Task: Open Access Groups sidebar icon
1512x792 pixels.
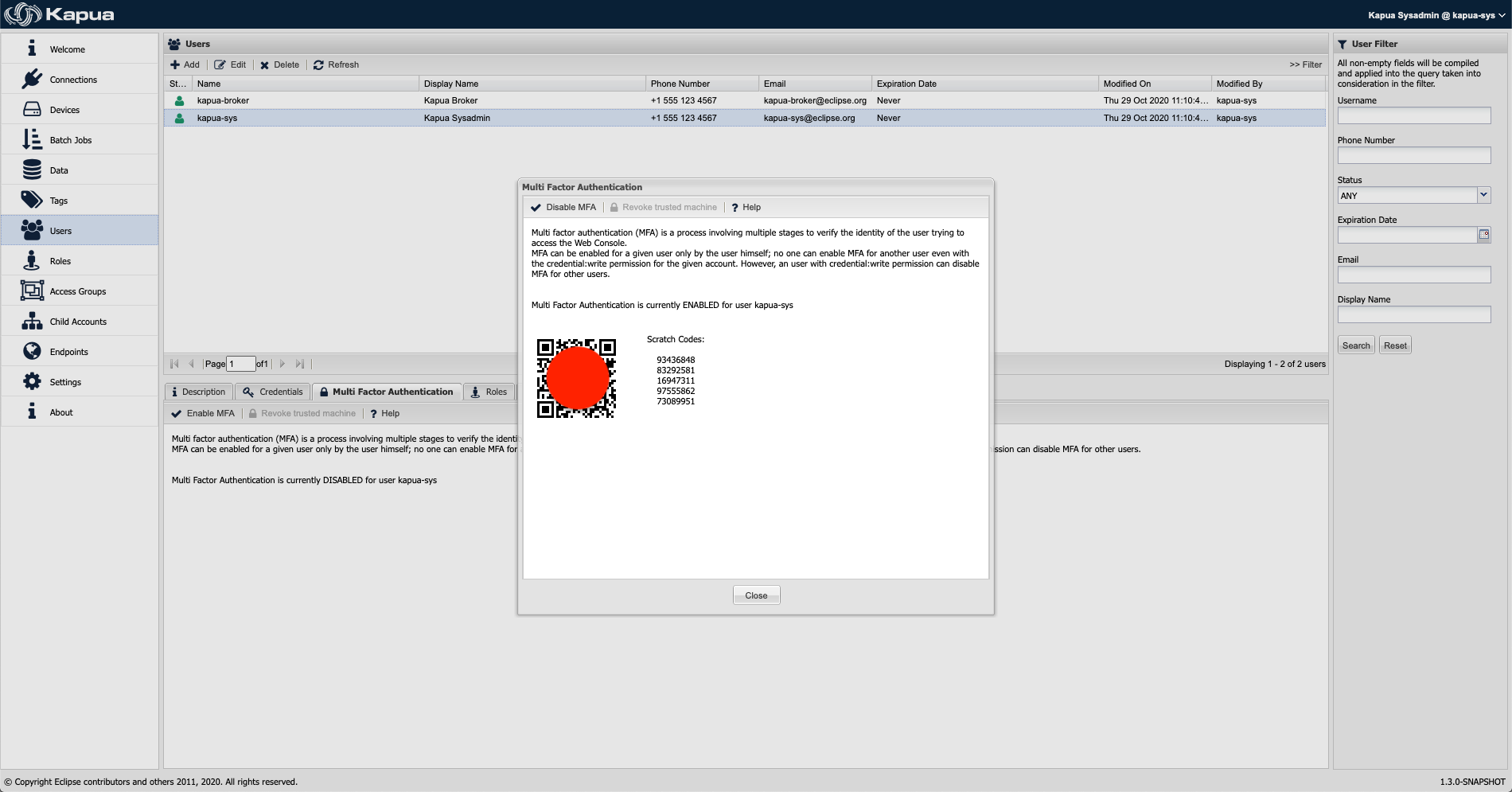Action: pyautogui.click(x=32, y=291)
